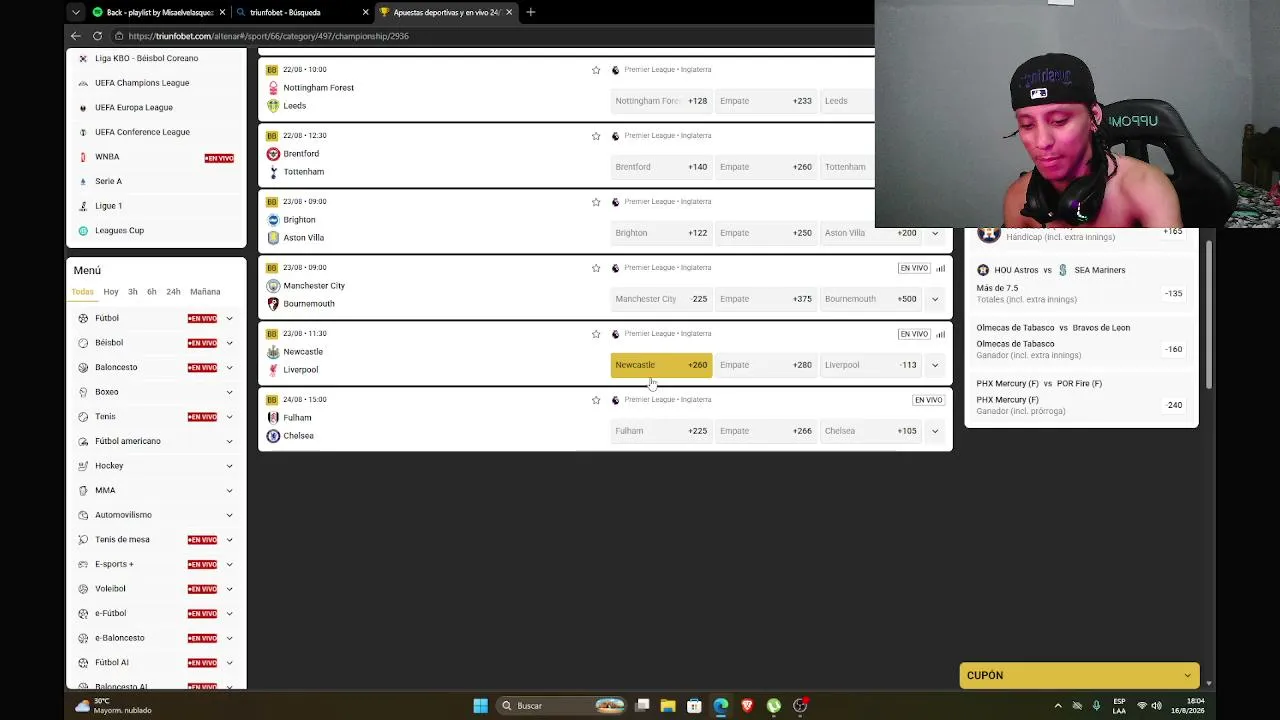Select the 3h time filter tab
This screenshot has width=1280, height=720.
point(132,292)
